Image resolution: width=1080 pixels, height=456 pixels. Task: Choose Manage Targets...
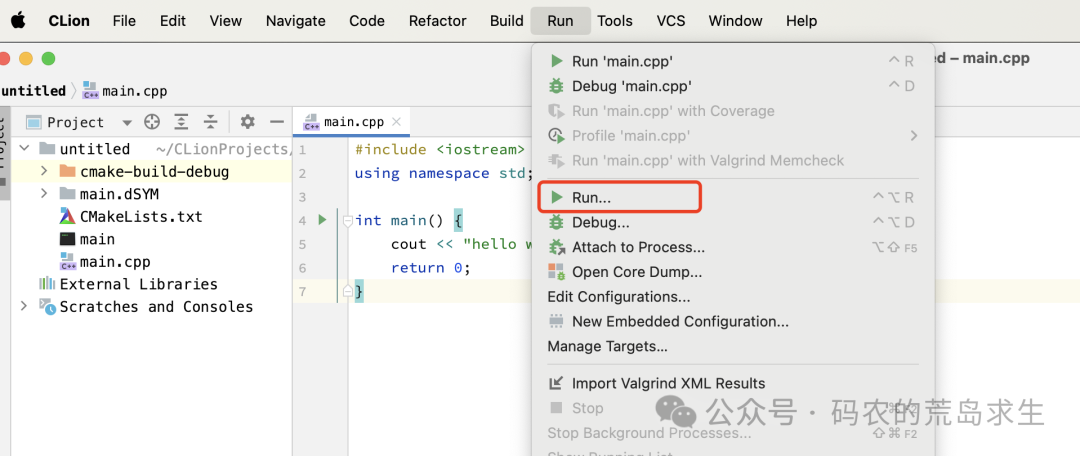coord(733,346)
